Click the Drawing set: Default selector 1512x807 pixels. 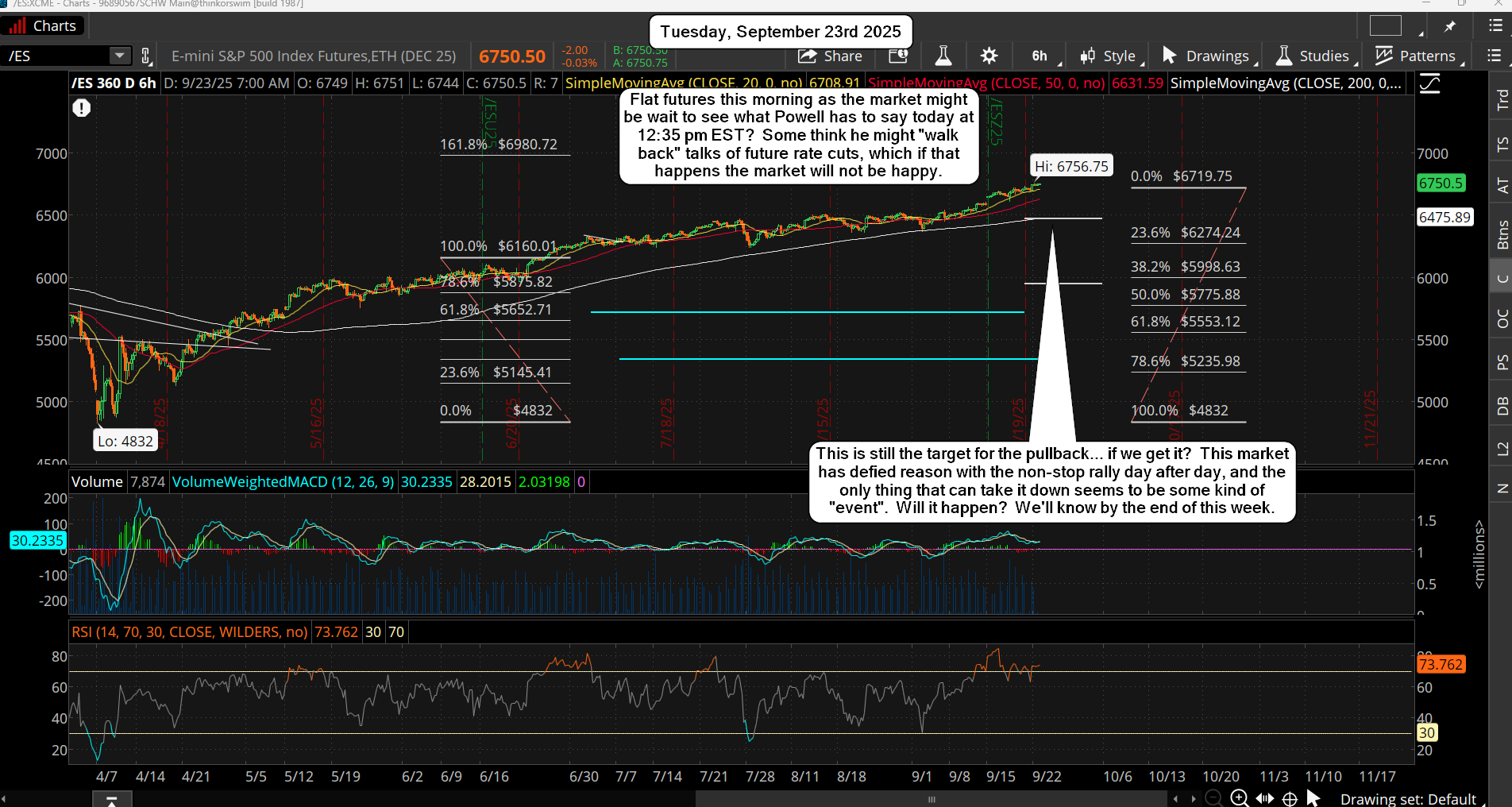(x=1407, y=799)
